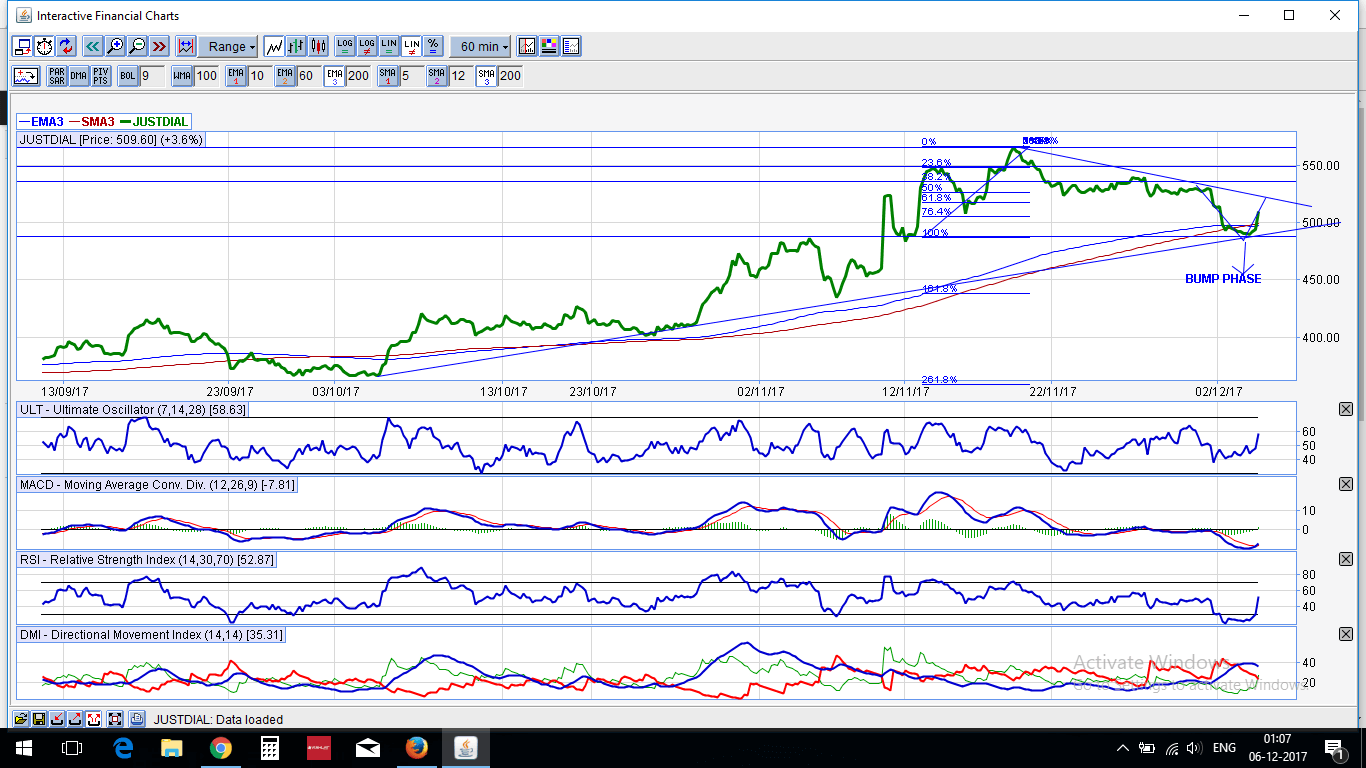The width and height of the screenshot is (1366, 768).
Task: Click the stopwatch auto-refresh icon
Action: pos(44,47)
